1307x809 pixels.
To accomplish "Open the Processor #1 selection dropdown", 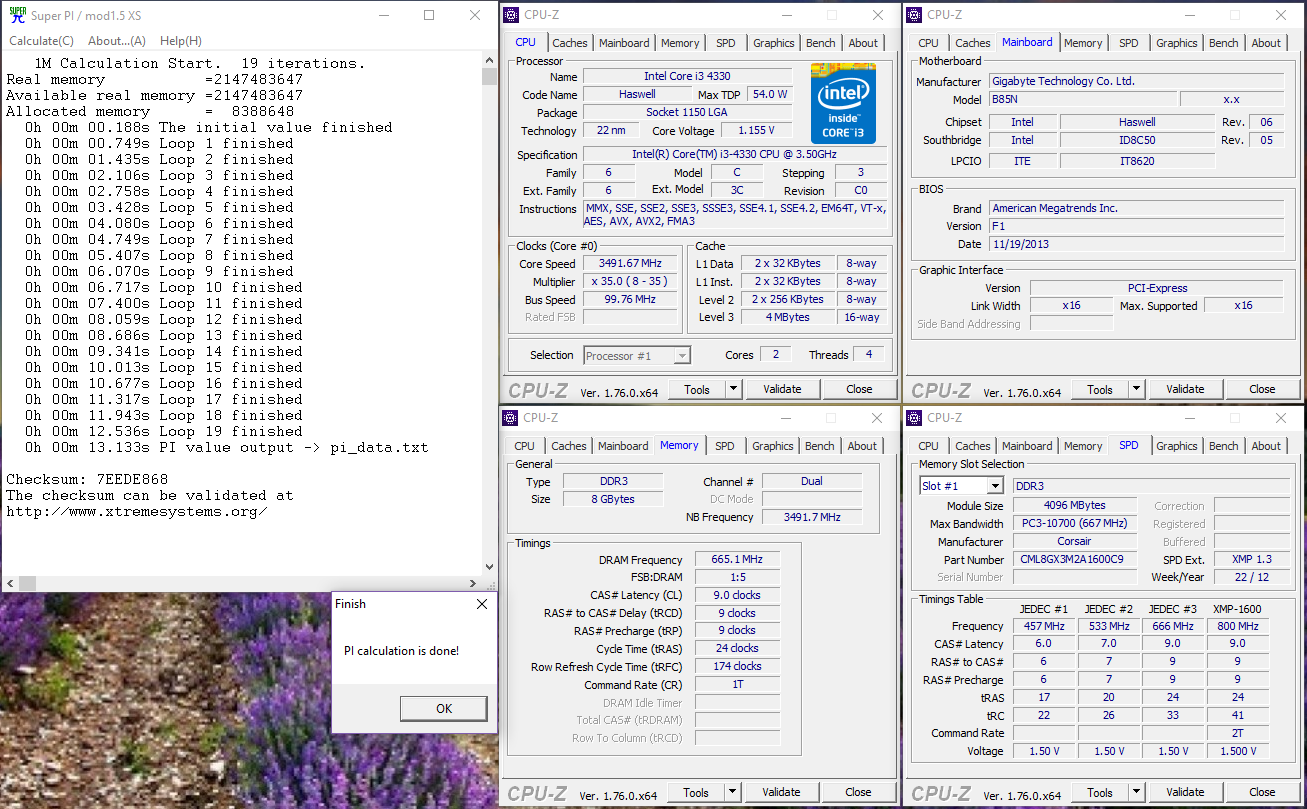I will [x=636, y=355].
